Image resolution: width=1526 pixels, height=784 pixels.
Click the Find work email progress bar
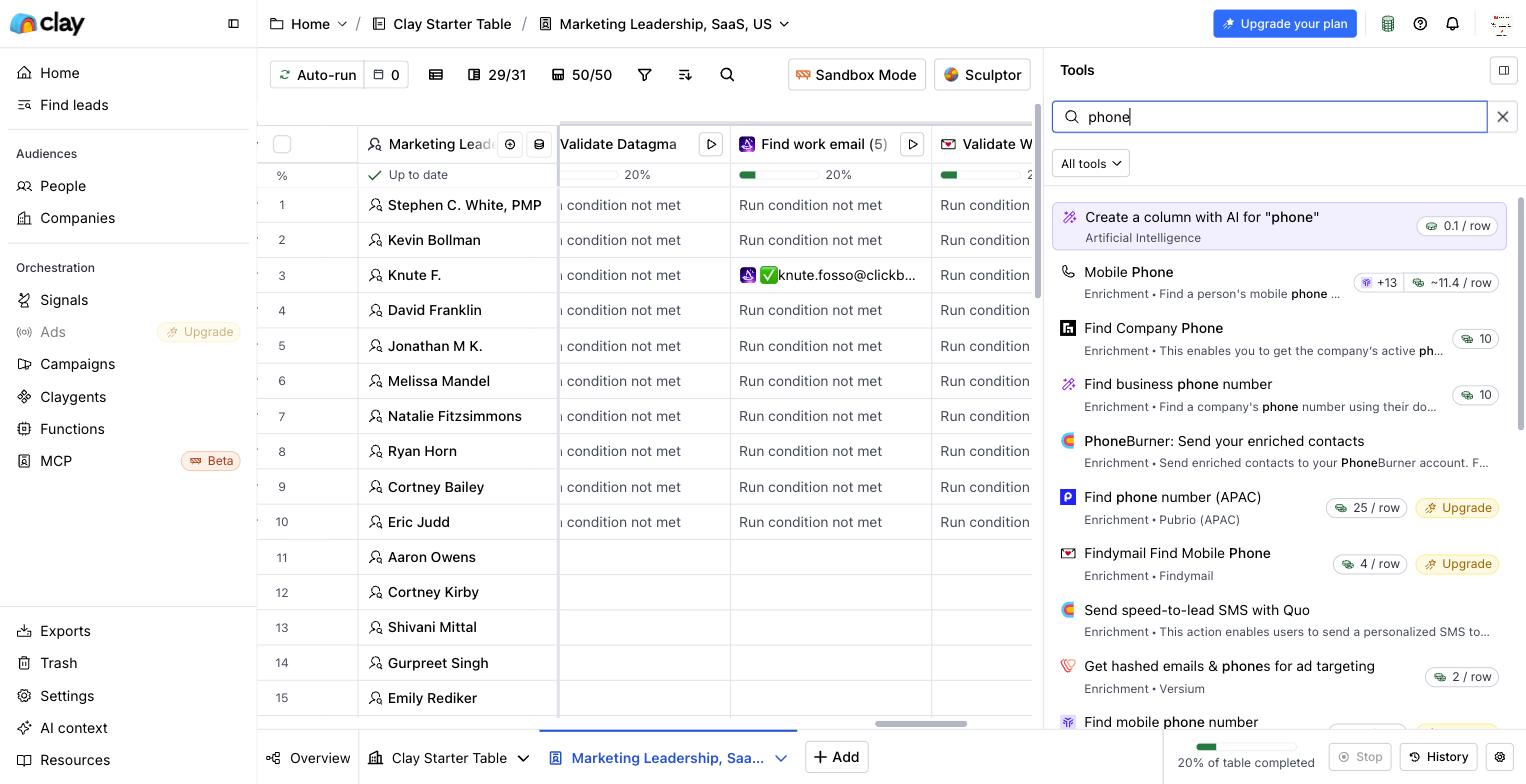(779, 175)
